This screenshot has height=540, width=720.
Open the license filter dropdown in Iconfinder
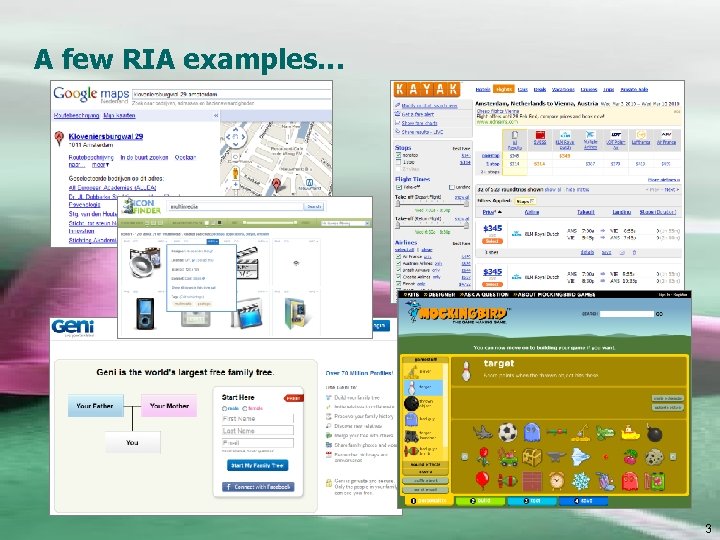[x=346, y=223]
